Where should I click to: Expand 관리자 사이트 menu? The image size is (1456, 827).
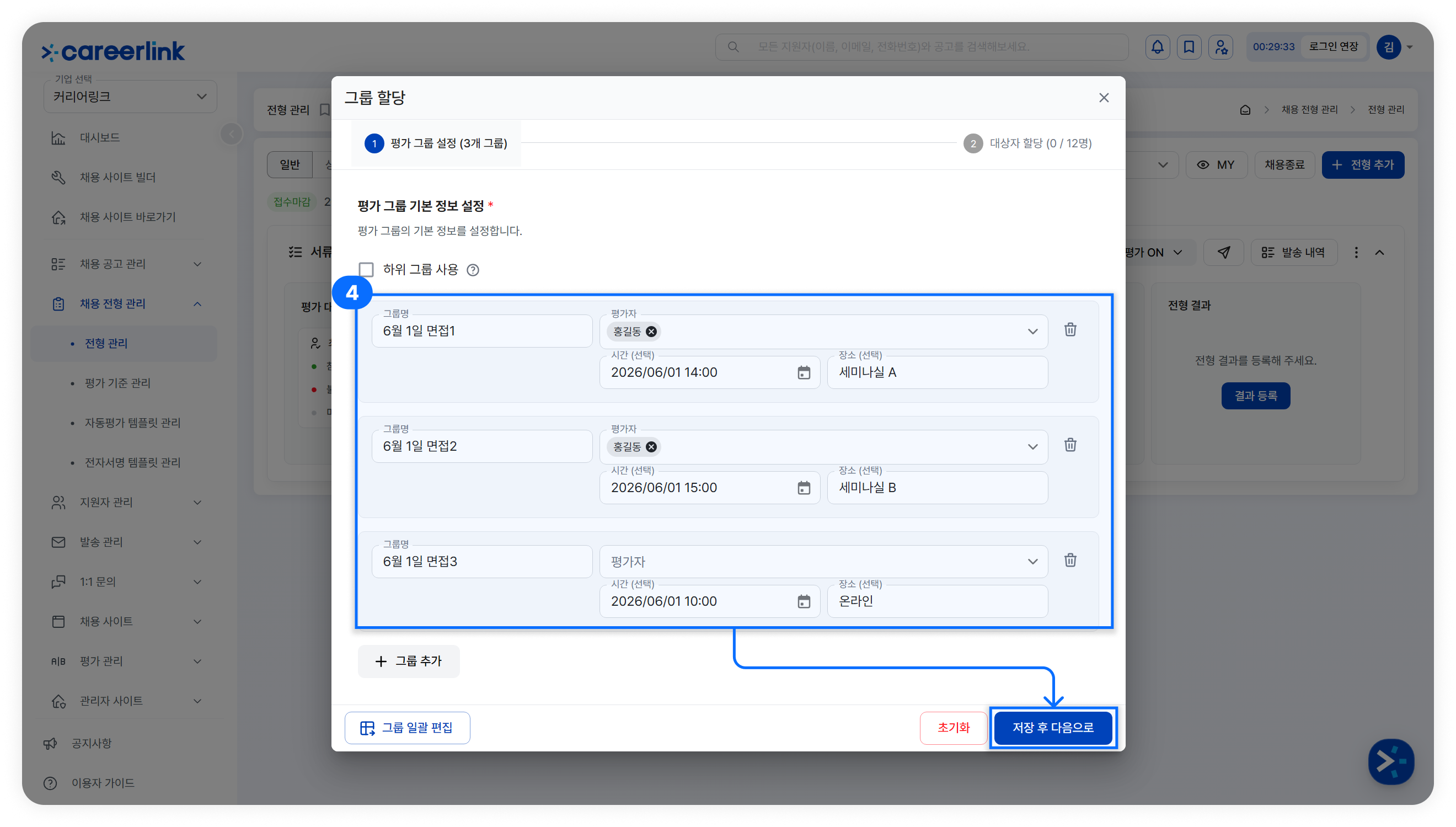124,701
